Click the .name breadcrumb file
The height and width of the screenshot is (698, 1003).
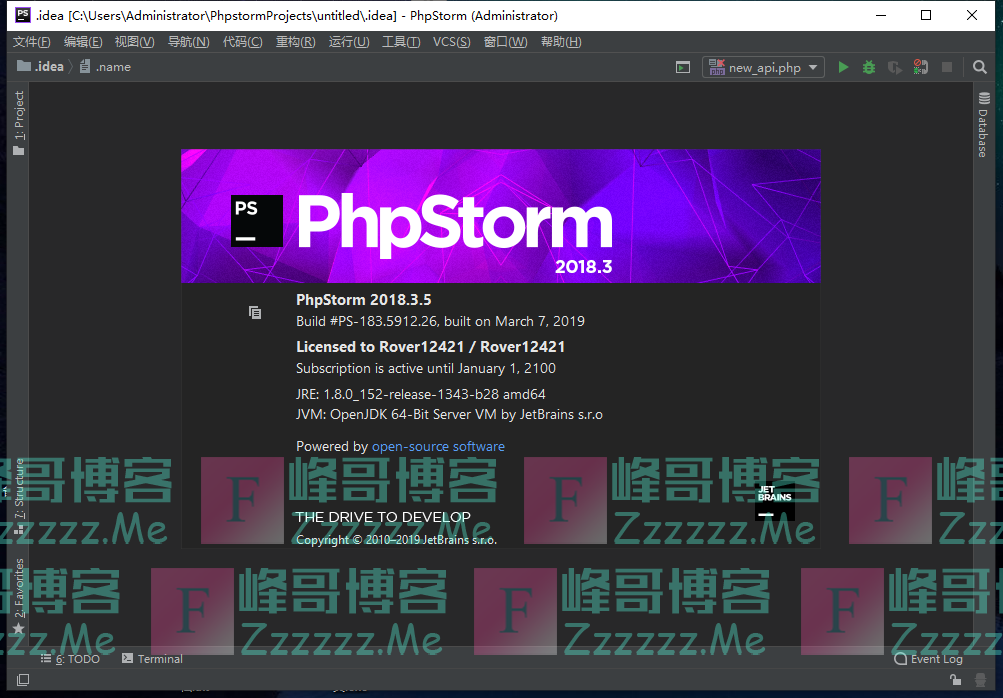click(x=106, y=67)
